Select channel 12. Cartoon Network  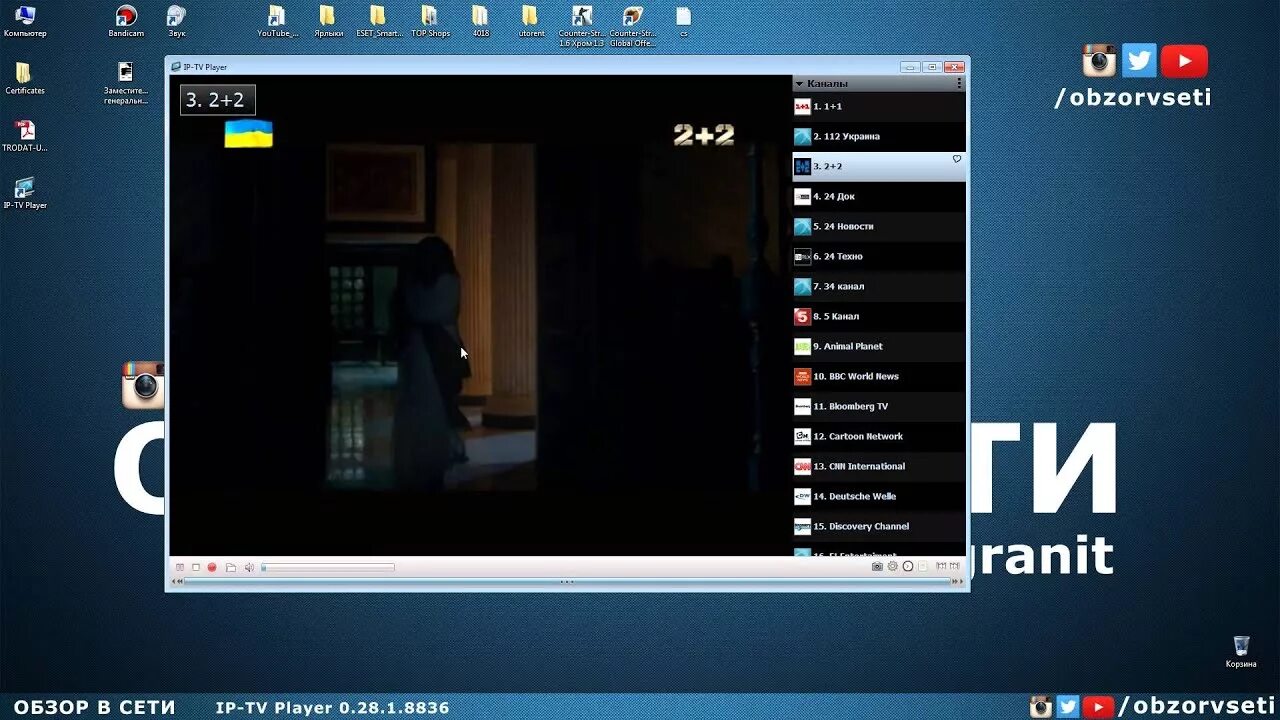click(879, 436)
